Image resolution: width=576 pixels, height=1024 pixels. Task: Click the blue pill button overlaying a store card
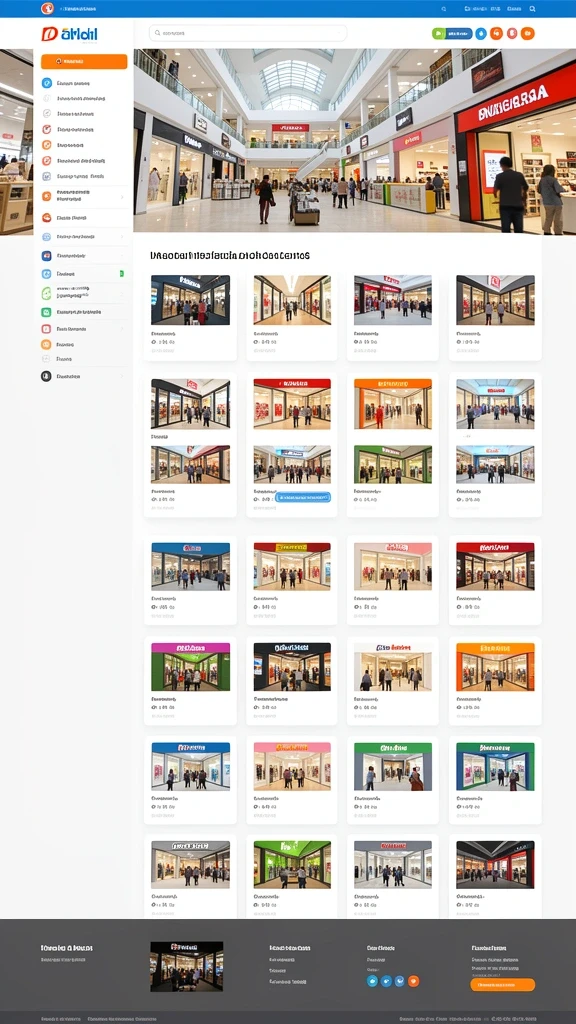click(x=304, y=497)
